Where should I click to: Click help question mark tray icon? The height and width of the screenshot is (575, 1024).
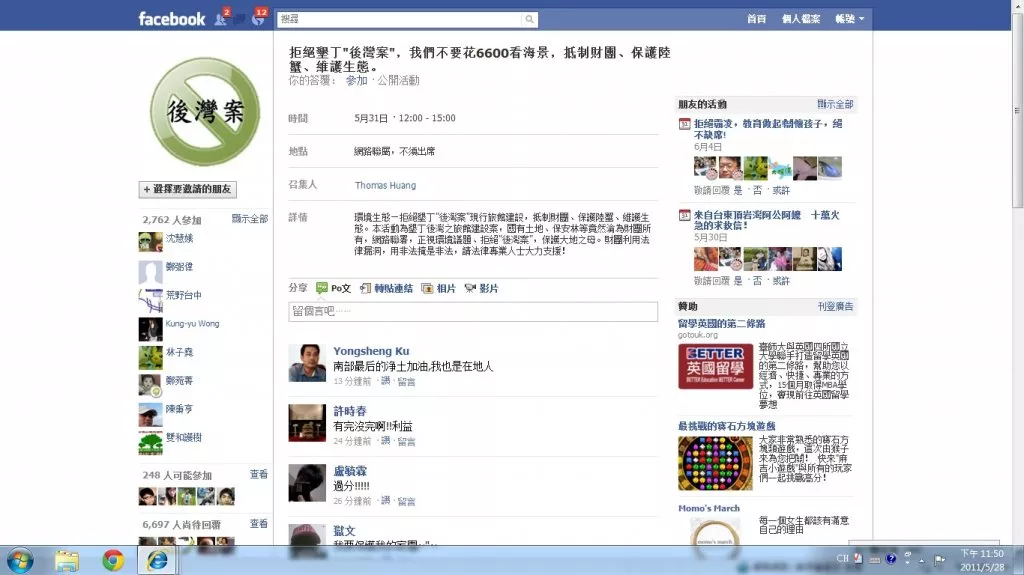891,559
